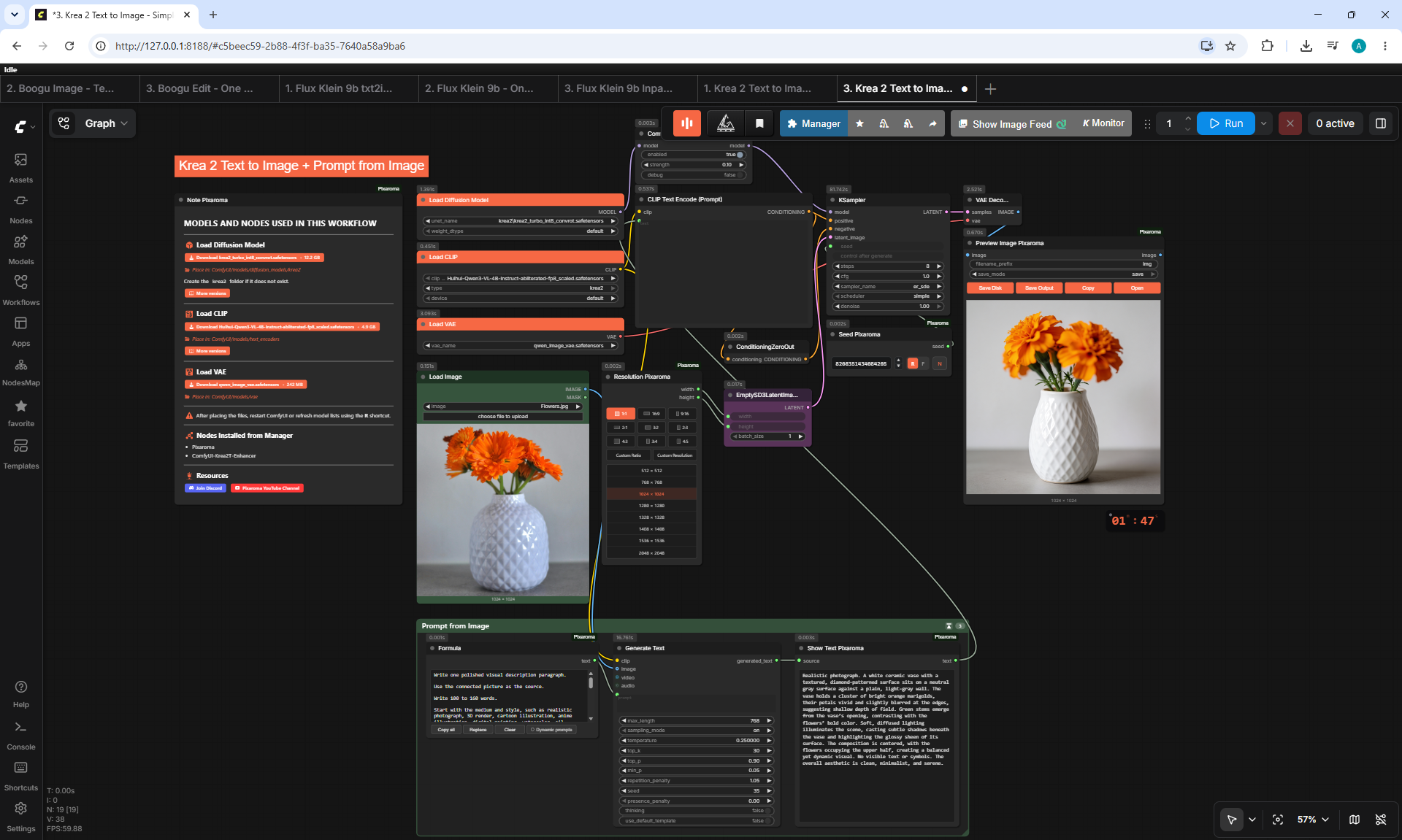This screenshot has height=840, width=1402.
Task: Open the Nodes library sidebar icon
Action: point(21,208)
